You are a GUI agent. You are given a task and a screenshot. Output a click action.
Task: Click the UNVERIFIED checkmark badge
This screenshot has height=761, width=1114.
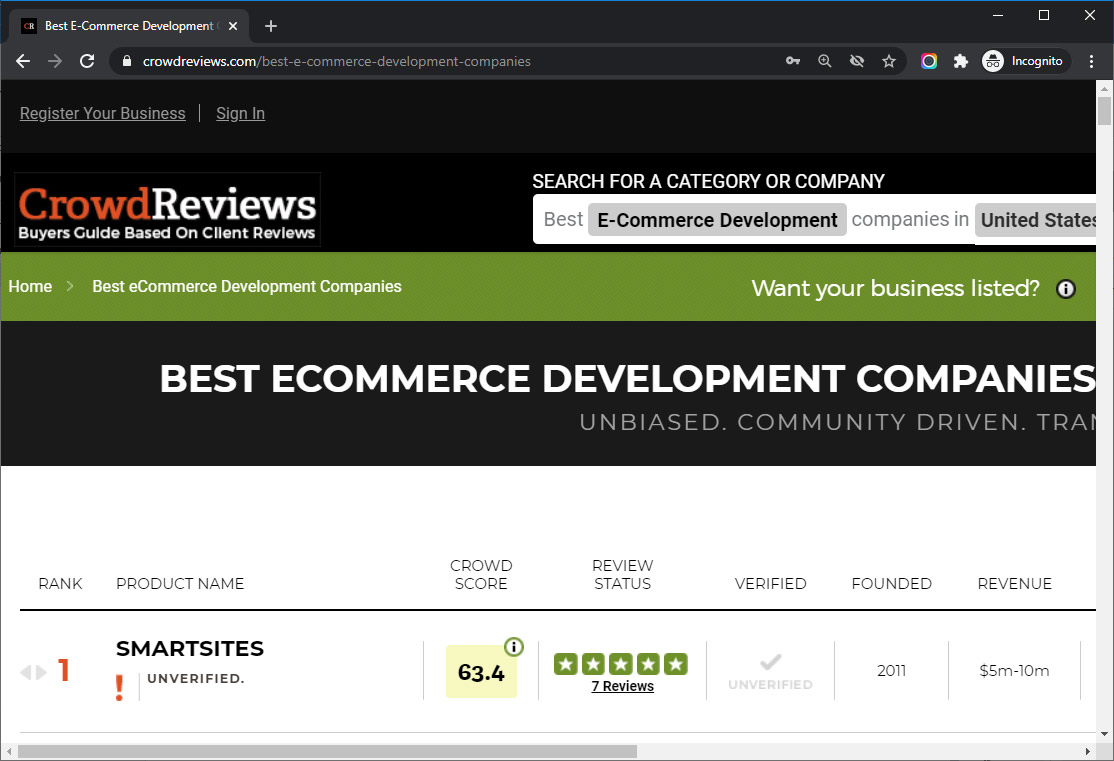(770, 672)
